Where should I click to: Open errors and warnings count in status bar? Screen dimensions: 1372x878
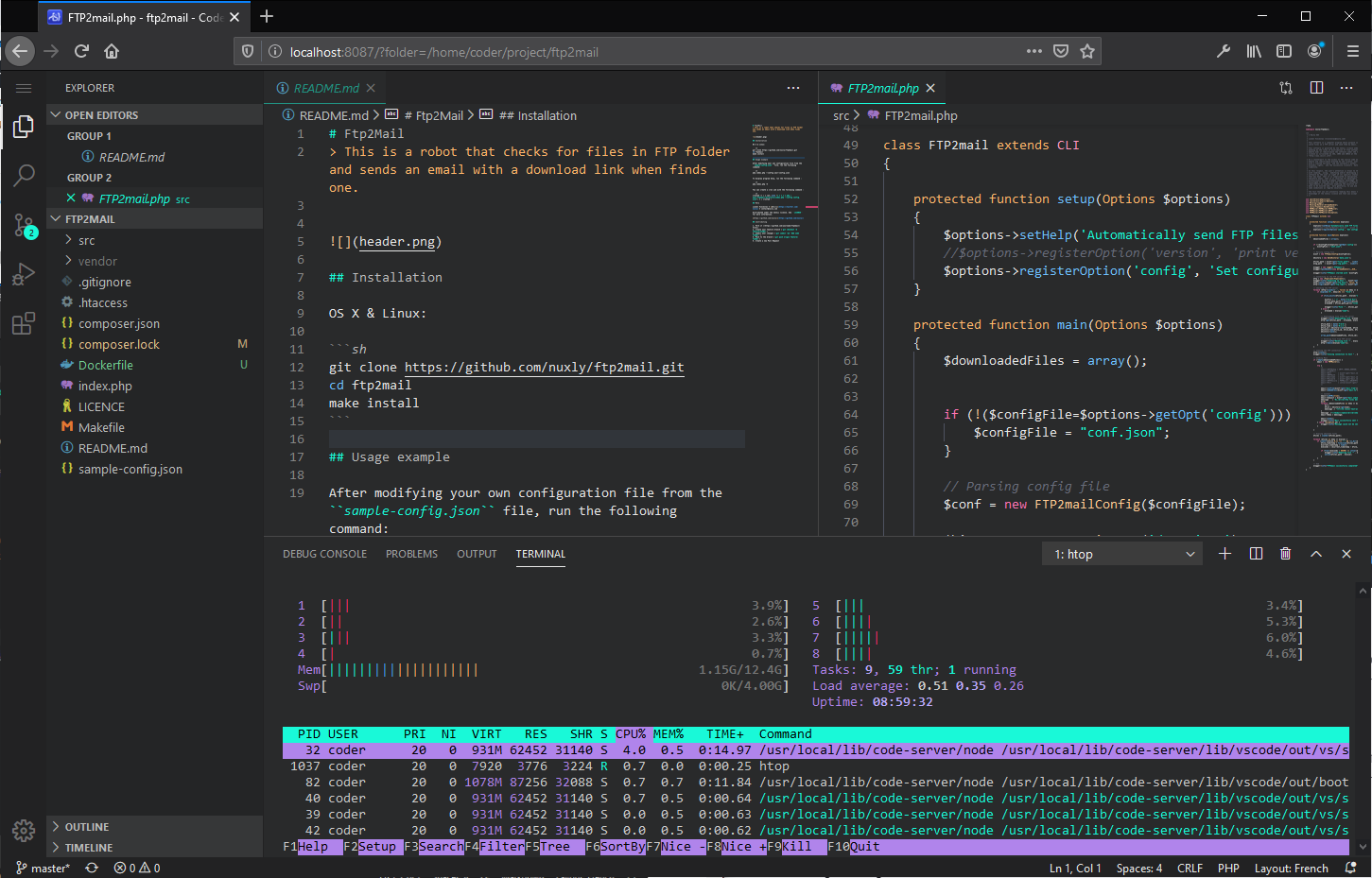[x=137, y=868]
